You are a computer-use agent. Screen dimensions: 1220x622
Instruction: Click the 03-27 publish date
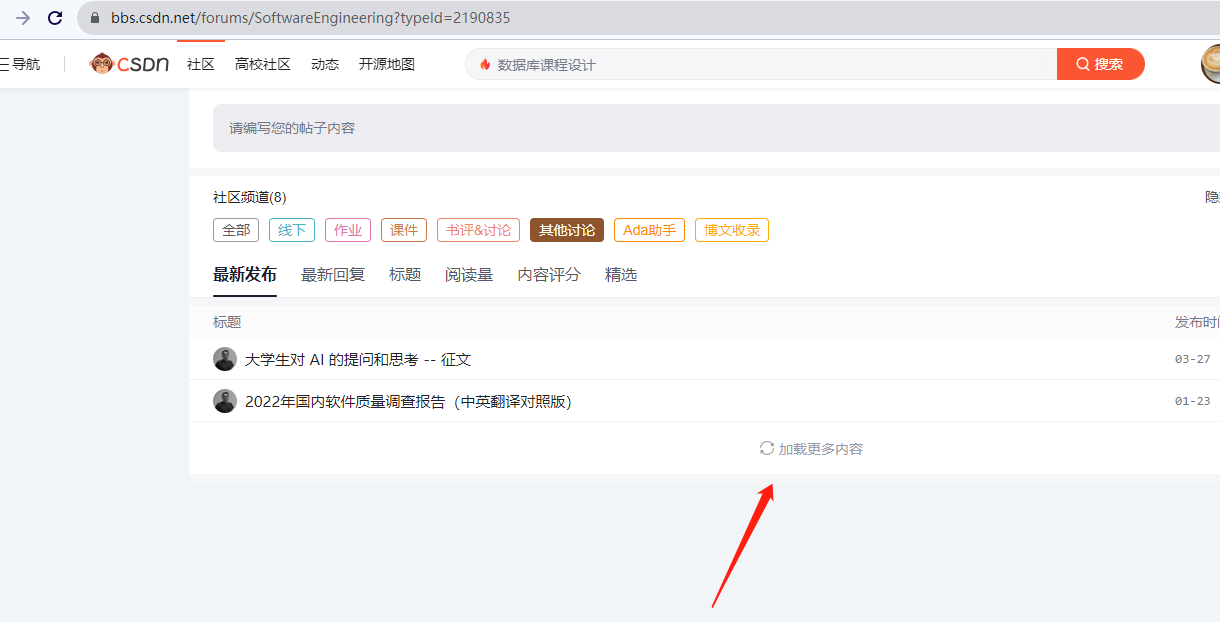[x=1192, y=359]
